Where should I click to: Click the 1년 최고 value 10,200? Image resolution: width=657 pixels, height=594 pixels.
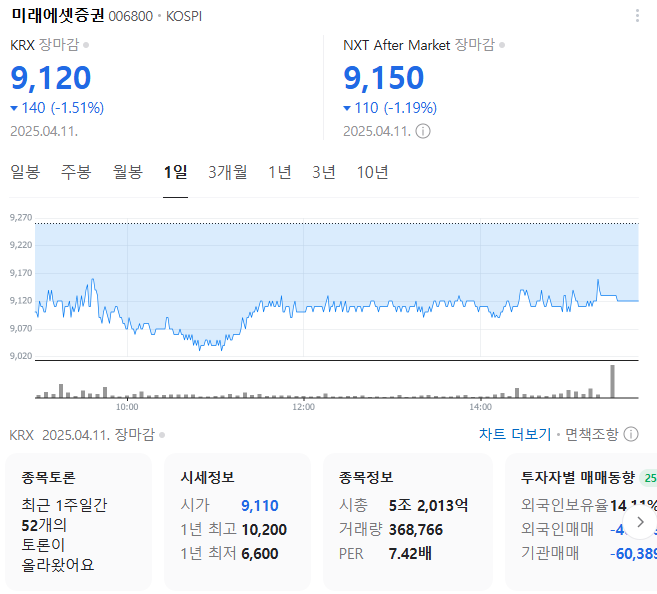click(264, 530)
